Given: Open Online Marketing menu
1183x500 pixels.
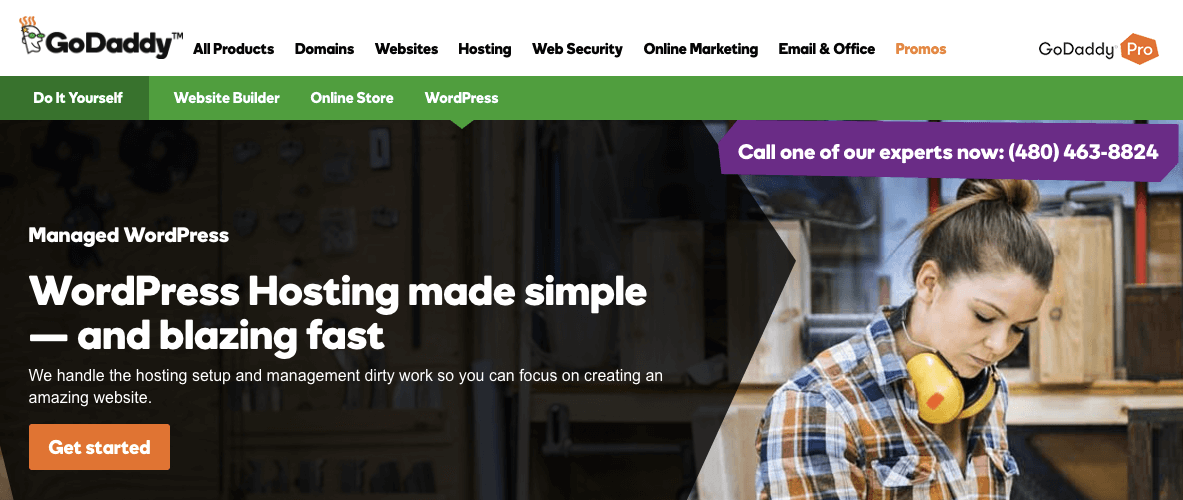Looking at the screenshot, I should tap(700, 49).
